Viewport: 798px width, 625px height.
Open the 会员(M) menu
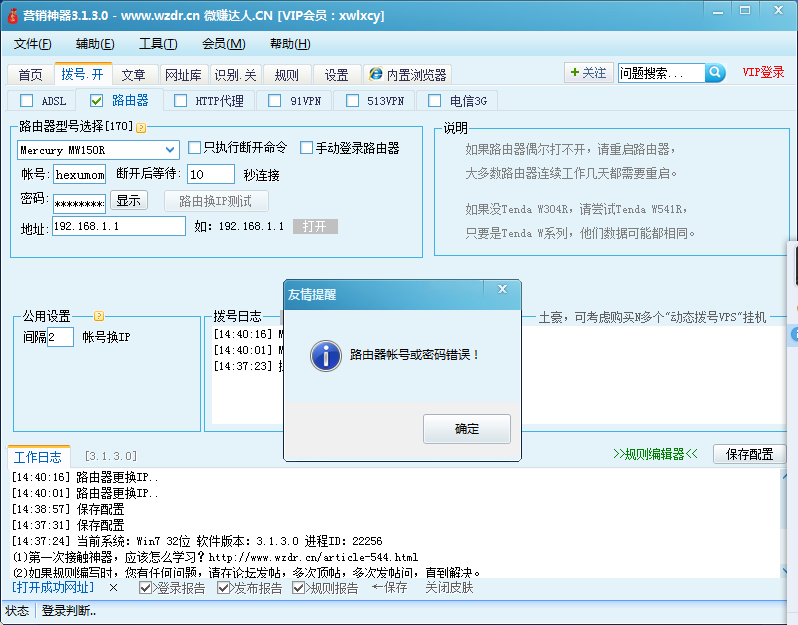pos(224,44)
